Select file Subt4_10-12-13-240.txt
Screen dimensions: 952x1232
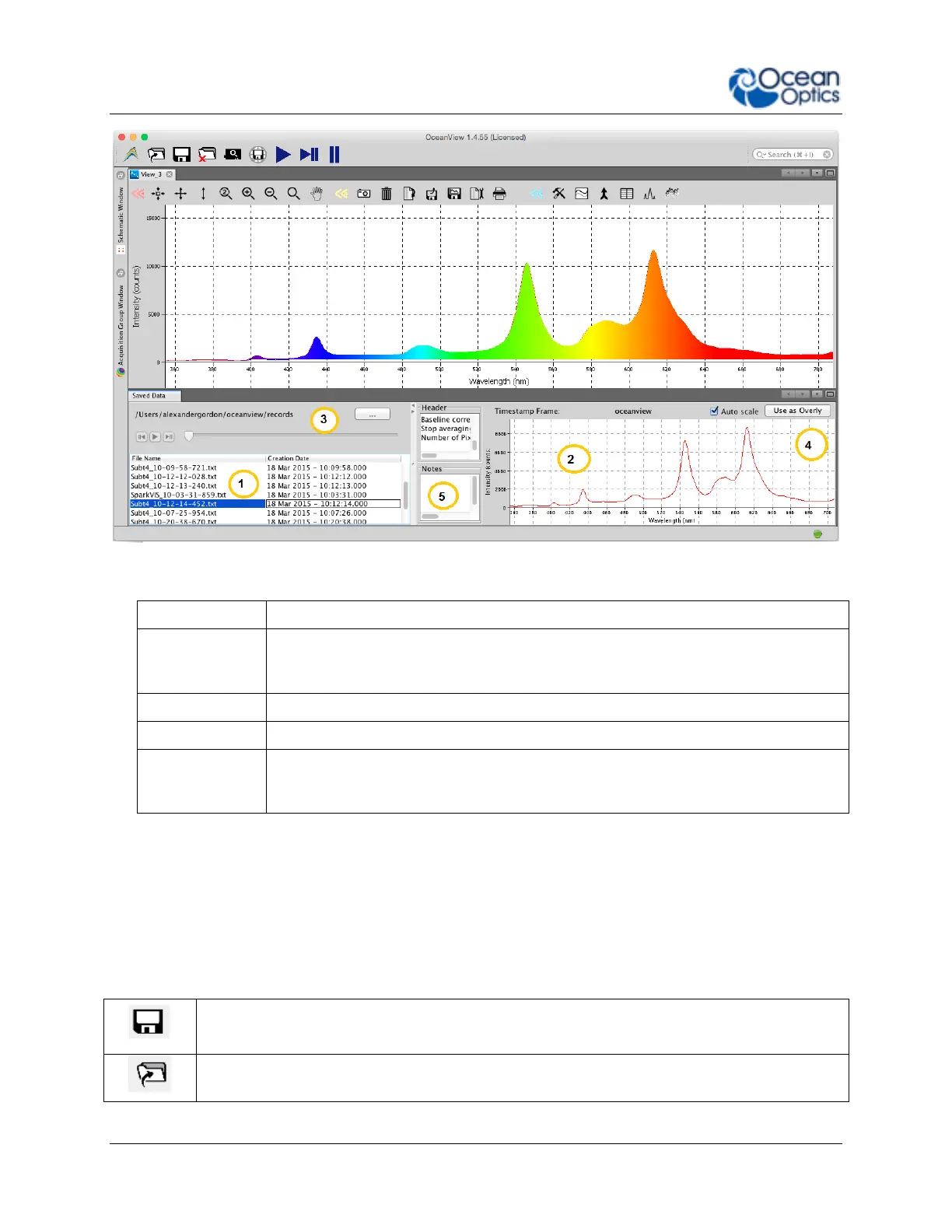click(x=173, y=486)
